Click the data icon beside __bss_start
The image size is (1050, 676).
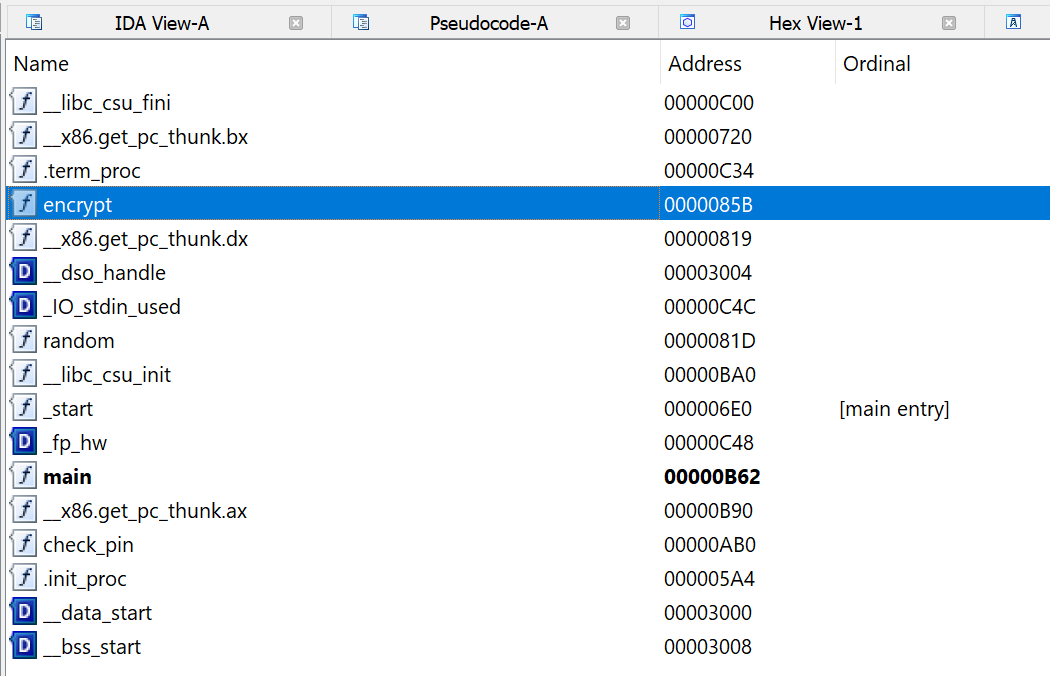23,647
